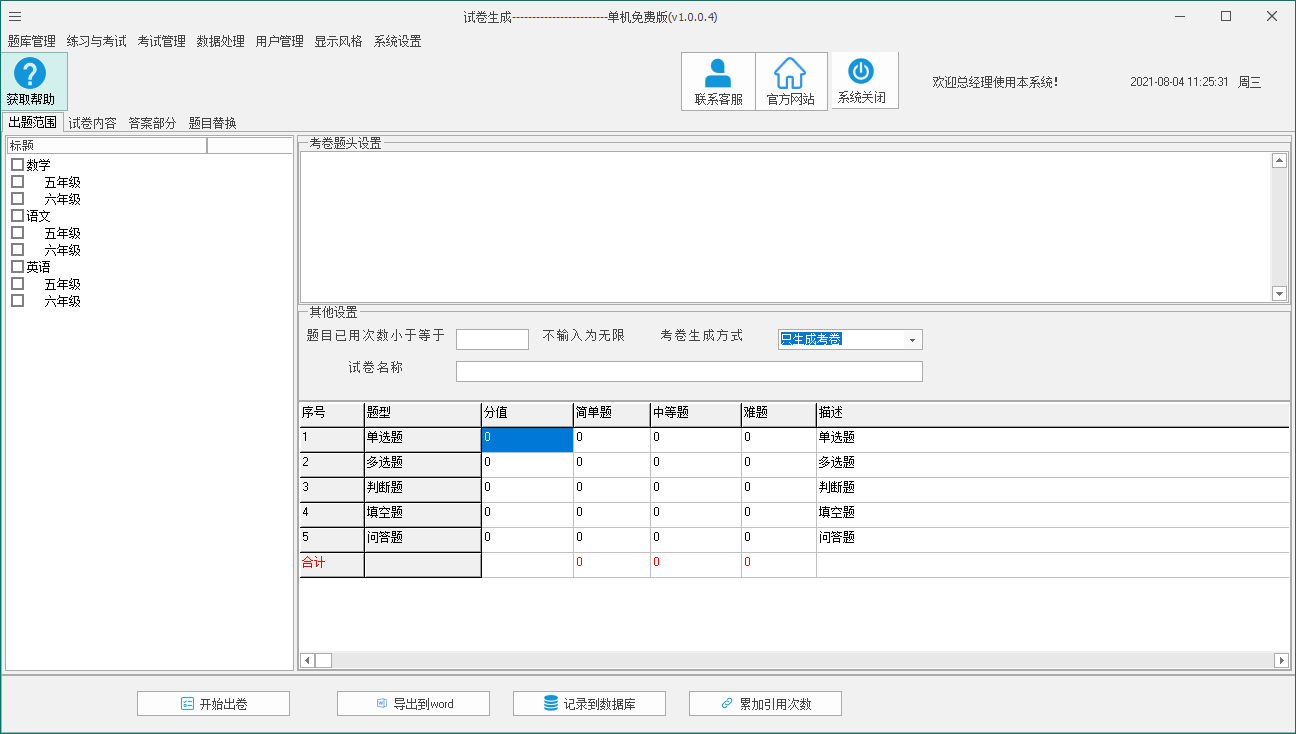Click the 累加引用次数 button
Screen dimensions: 1296x734
point(765,703)
